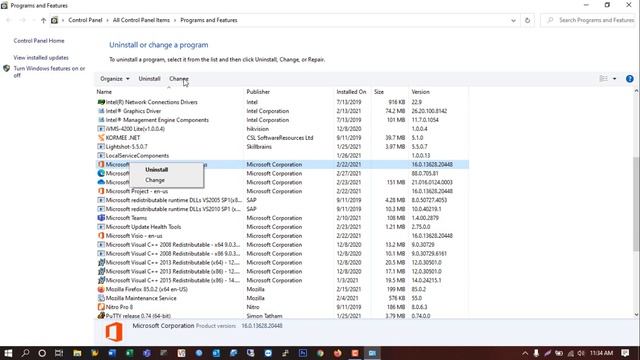Sort by the Size column header

379,92
